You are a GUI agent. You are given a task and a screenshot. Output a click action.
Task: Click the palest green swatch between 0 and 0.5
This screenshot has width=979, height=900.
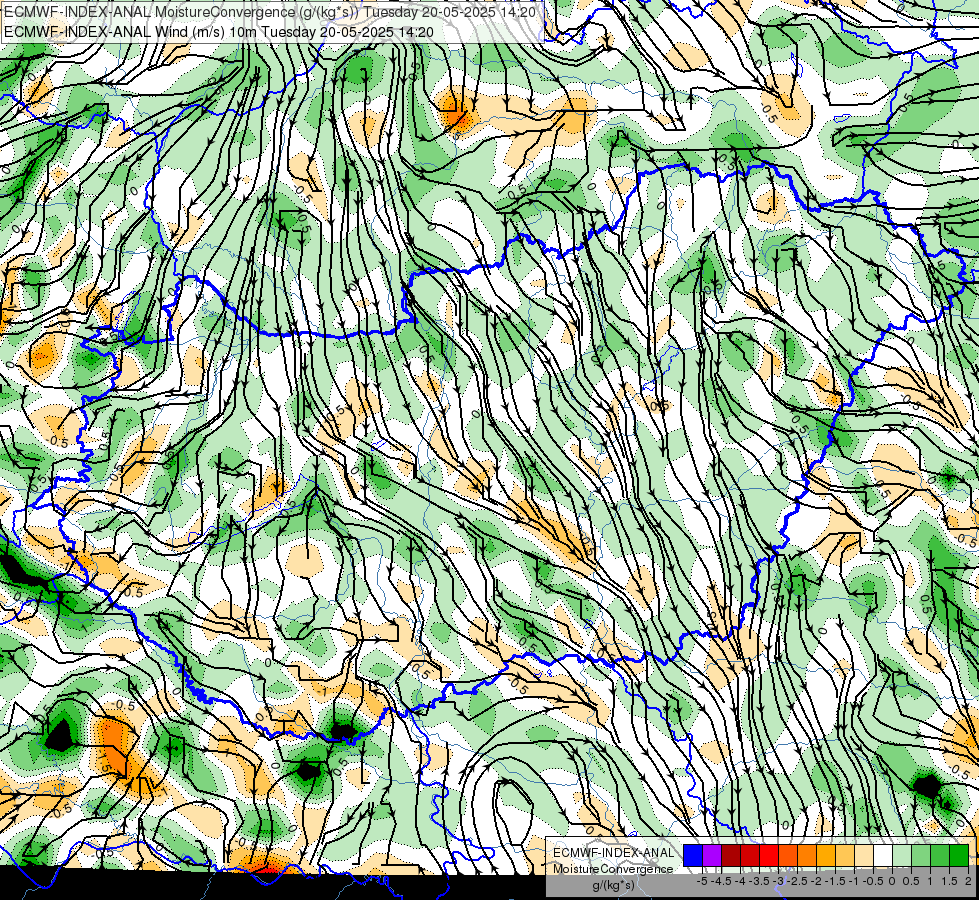point(902,855)
